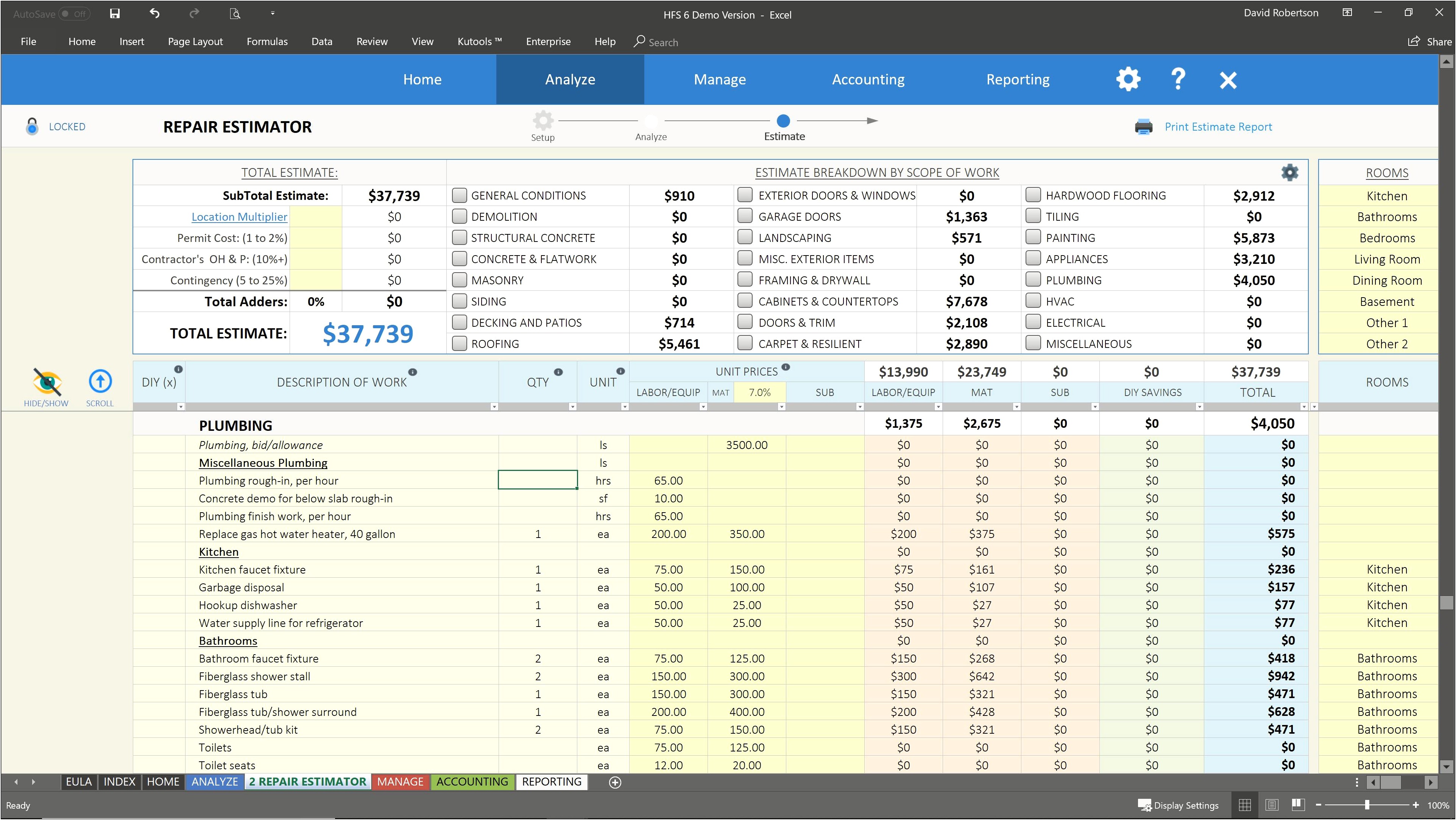
Task: Click the info dot next to Description of Work
Action: coord(413,372)
